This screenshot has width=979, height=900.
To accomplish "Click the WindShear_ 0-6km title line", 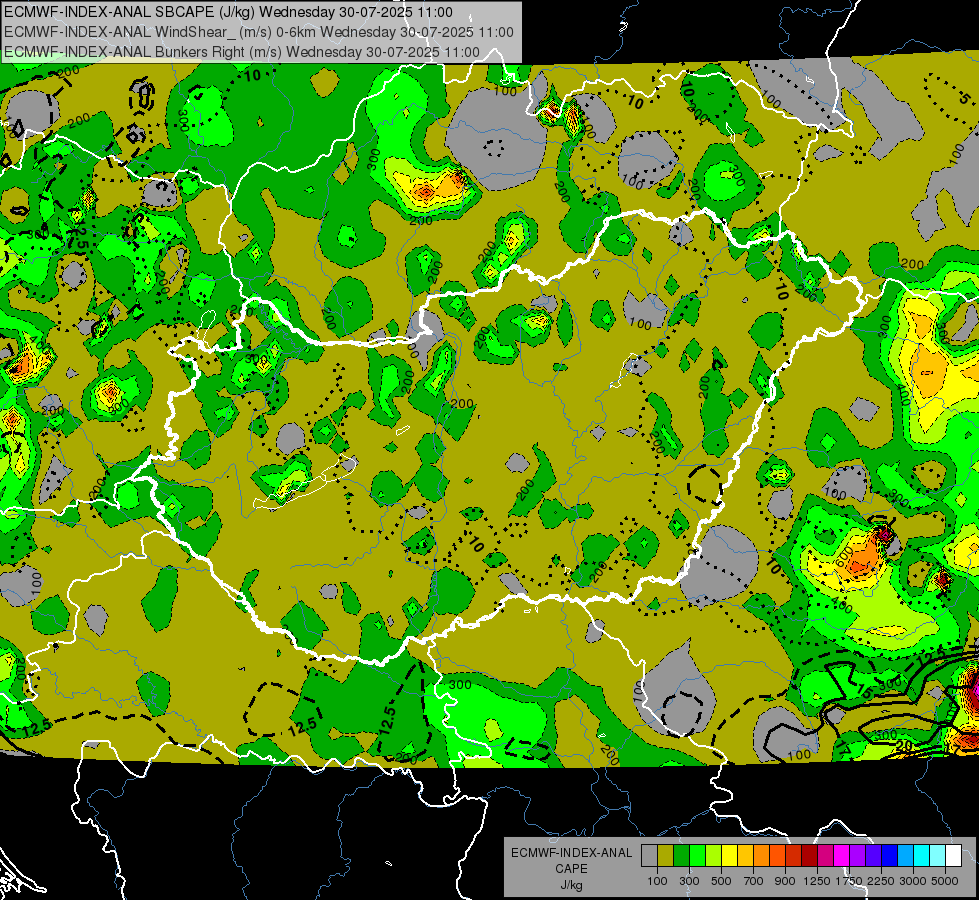I will (x=258, y=32).
